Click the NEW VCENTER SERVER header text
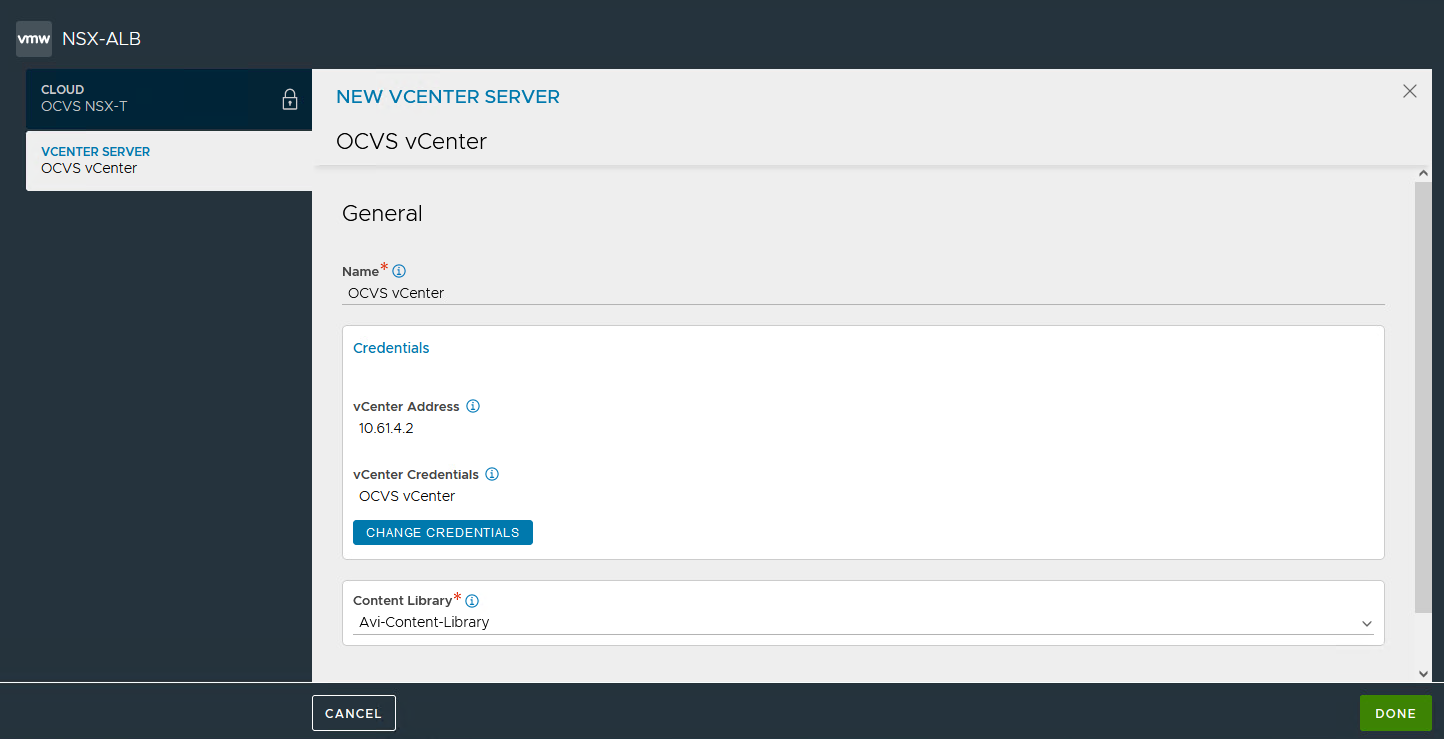The height and width of the screenshot is (739, 1444). (x=448, y=97)
